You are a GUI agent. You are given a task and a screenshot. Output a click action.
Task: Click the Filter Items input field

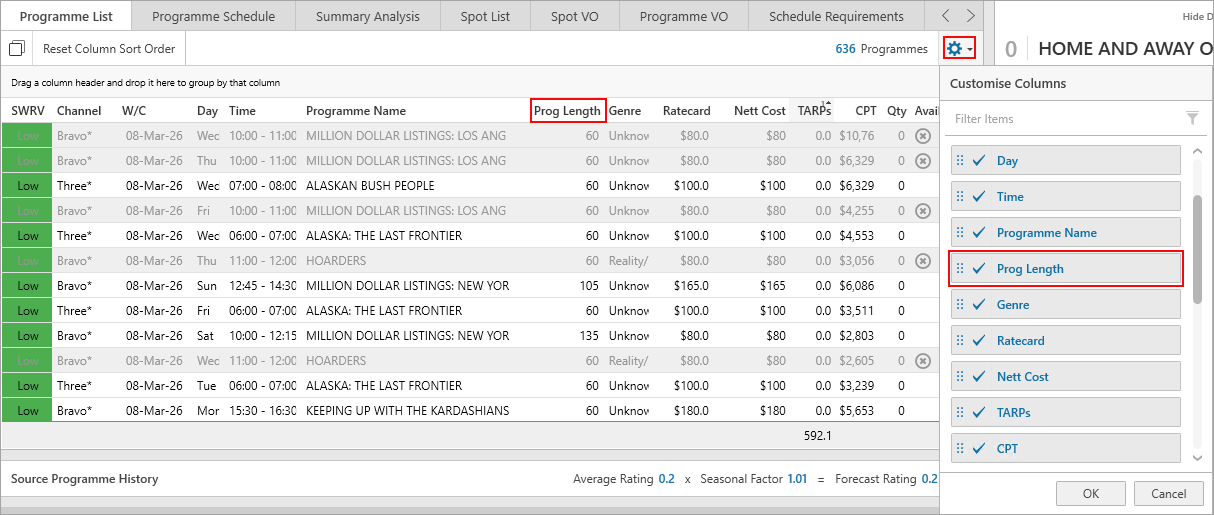[1065, 119]
